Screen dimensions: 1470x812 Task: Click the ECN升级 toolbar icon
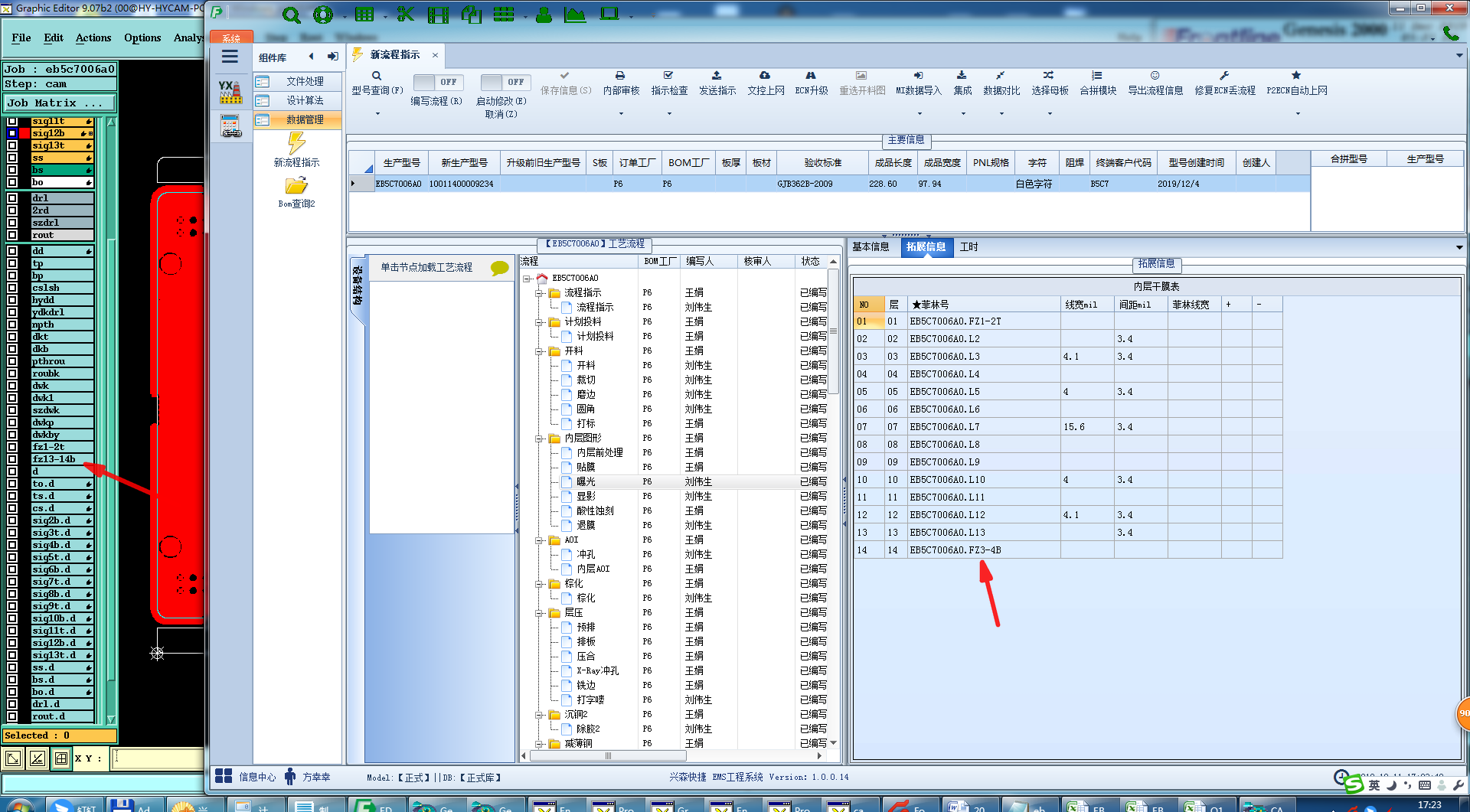[811, 76]
